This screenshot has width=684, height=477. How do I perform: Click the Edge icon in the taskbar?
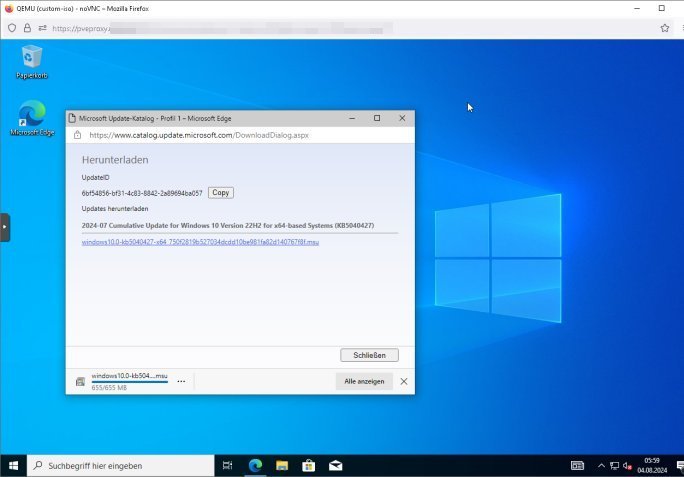pyautogui.click(x=255, y=466)
